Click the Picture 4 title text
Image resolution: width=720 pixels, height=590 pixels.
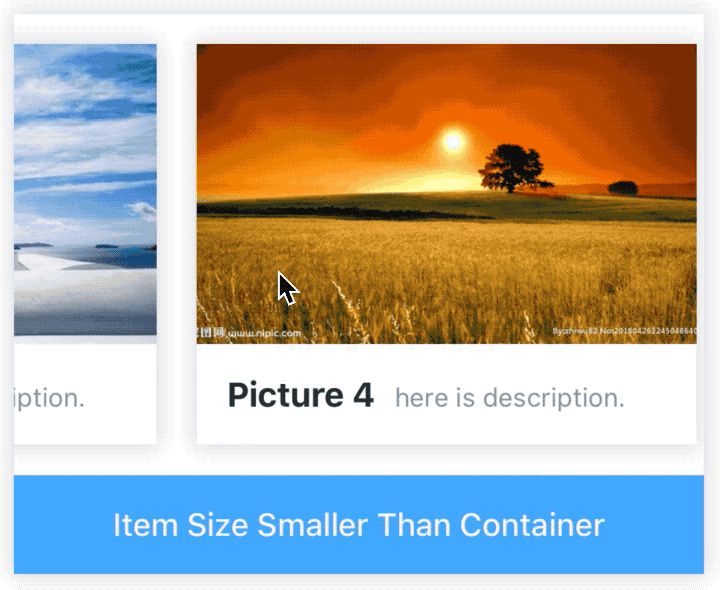tap(300, 395)
